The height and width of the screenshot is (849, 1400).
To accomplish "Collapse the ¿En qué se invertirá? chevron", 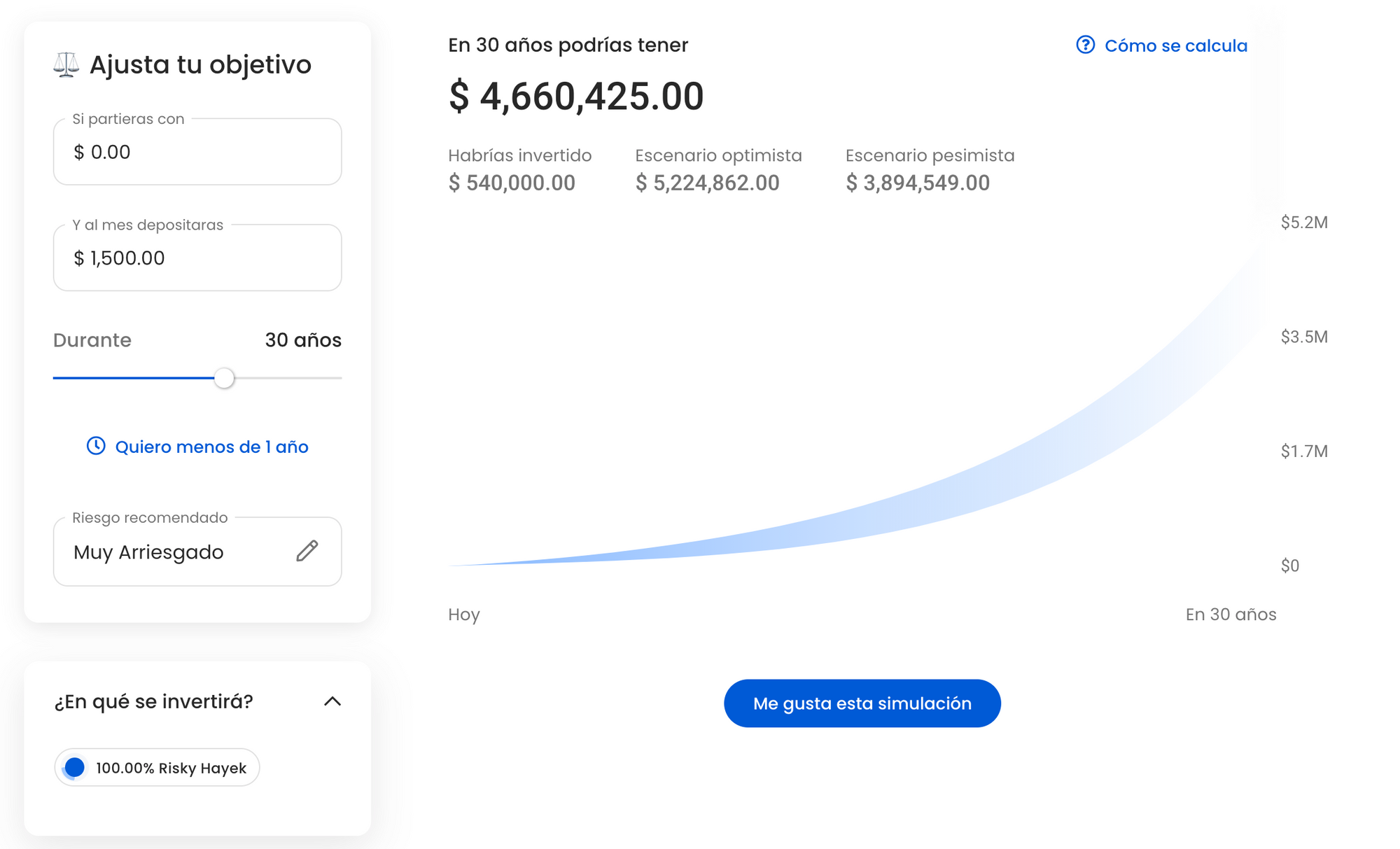I will tap(332, 701).
